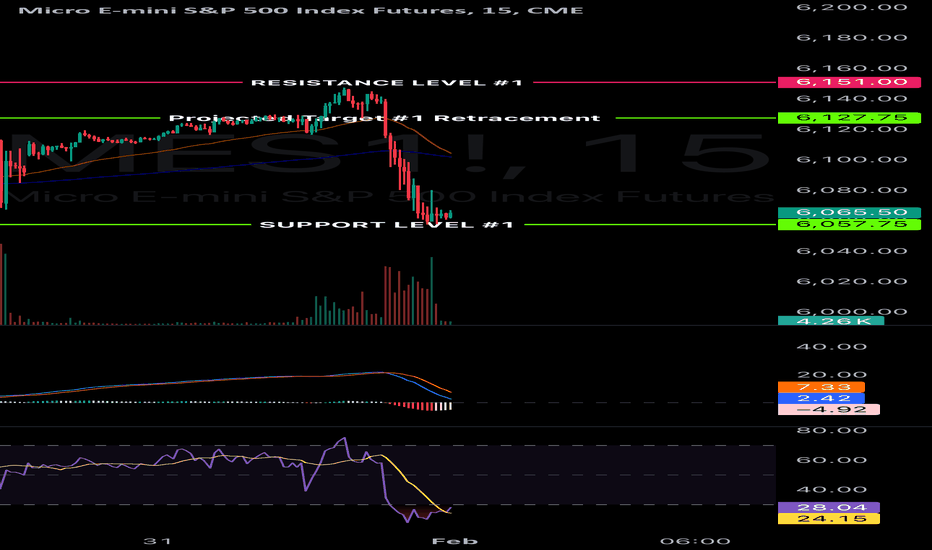
Task: Click the yellow 24.15 RSI average tag
Action: coord(829,518)
